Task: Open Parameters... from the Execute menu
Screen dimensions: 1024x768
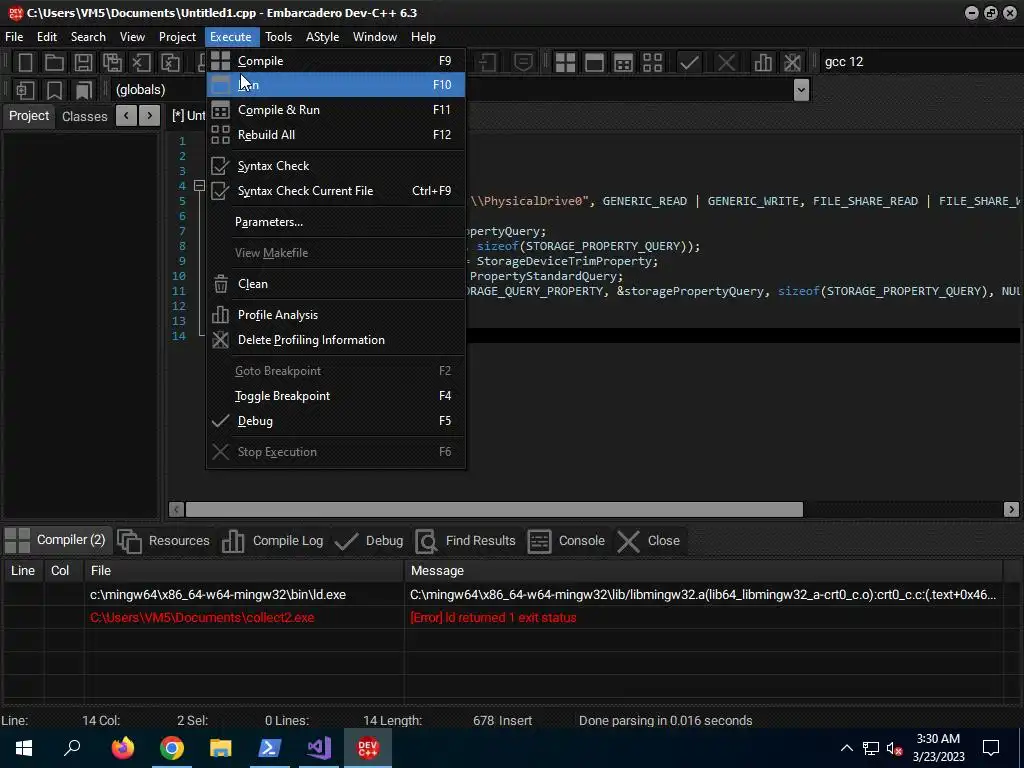Action: pos(336,222)
